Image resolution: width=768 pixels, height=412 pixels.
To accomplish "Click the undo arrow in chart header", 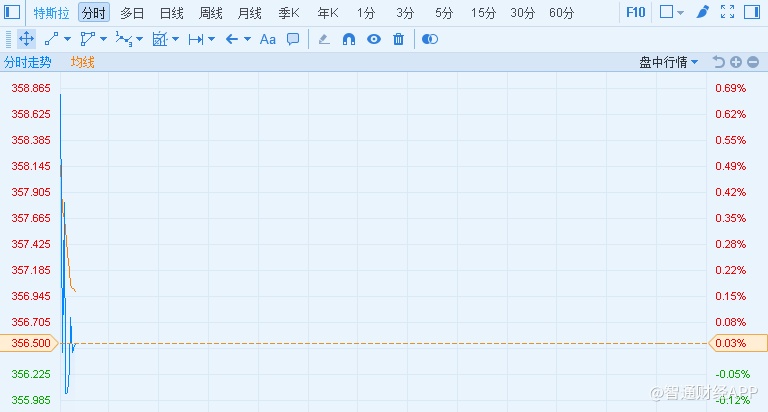I will [x=719, y=62].
